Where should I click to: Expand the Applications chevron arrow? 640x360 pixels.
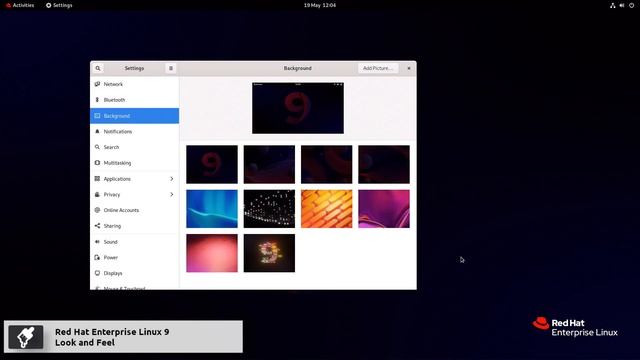(x=171, y=179)
